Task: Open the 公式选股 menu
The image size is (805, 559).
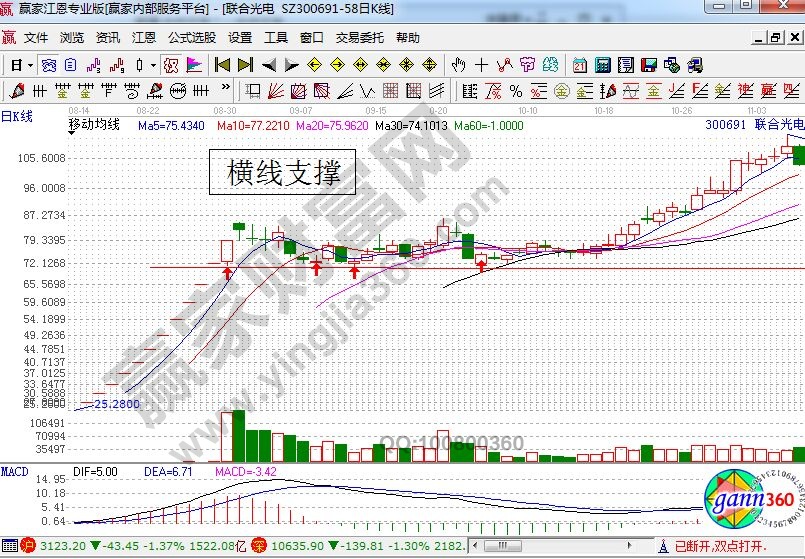Action: pyautogui.click(x=191, y=38)
